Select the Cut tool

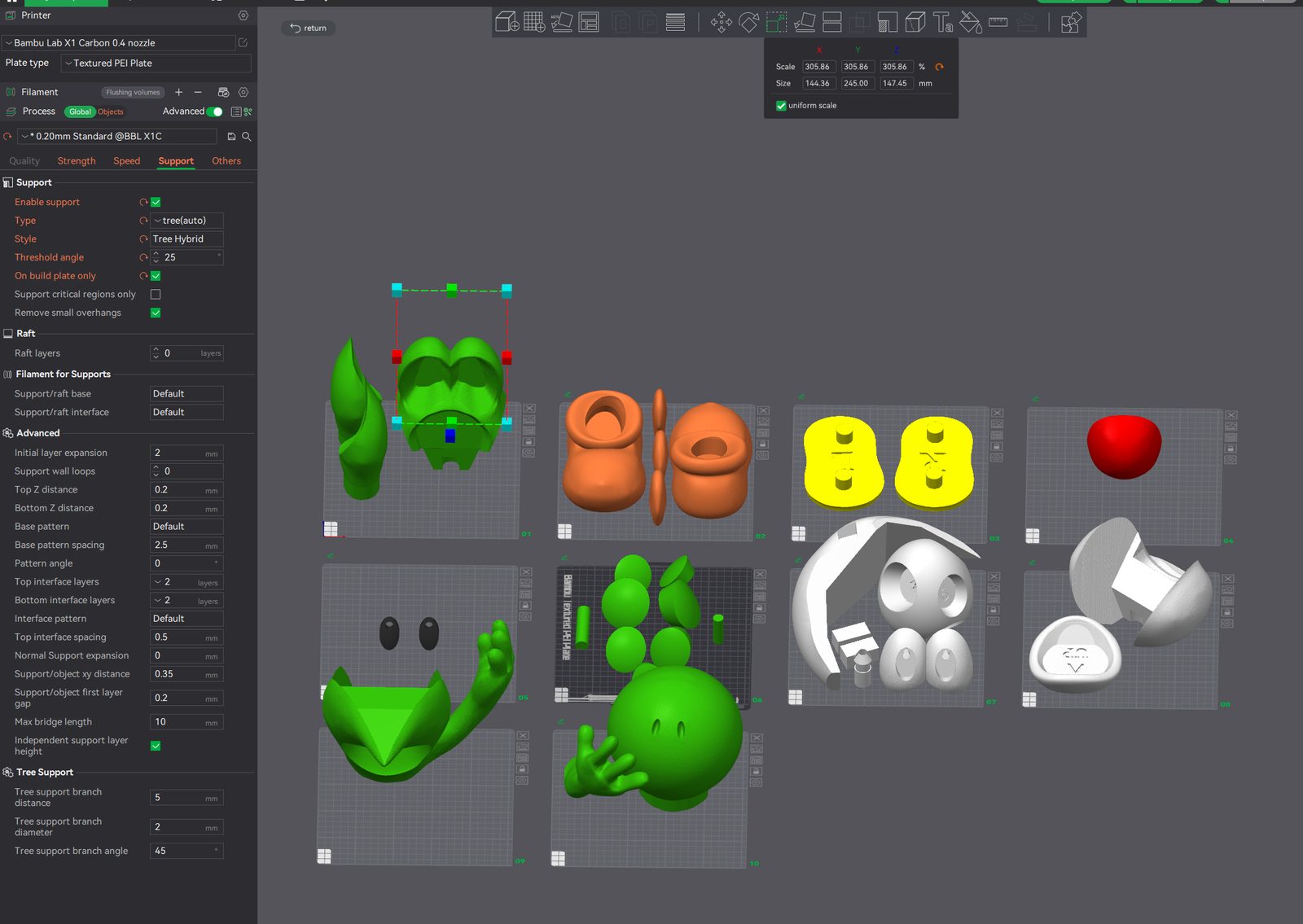(x=831, y=22)
